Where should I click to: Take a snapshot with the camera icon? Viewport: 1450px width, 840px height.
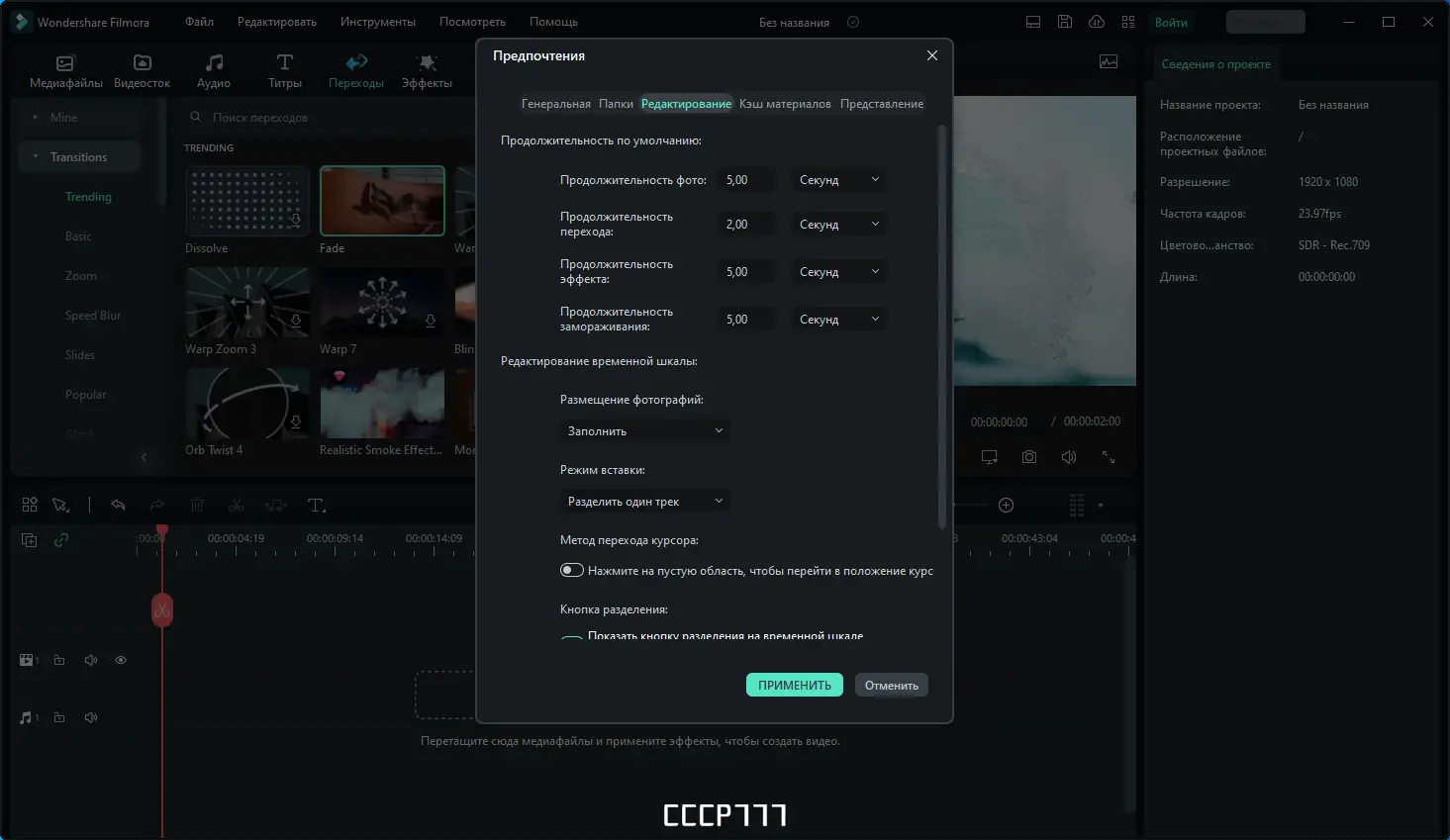[x=1029, y=457]
